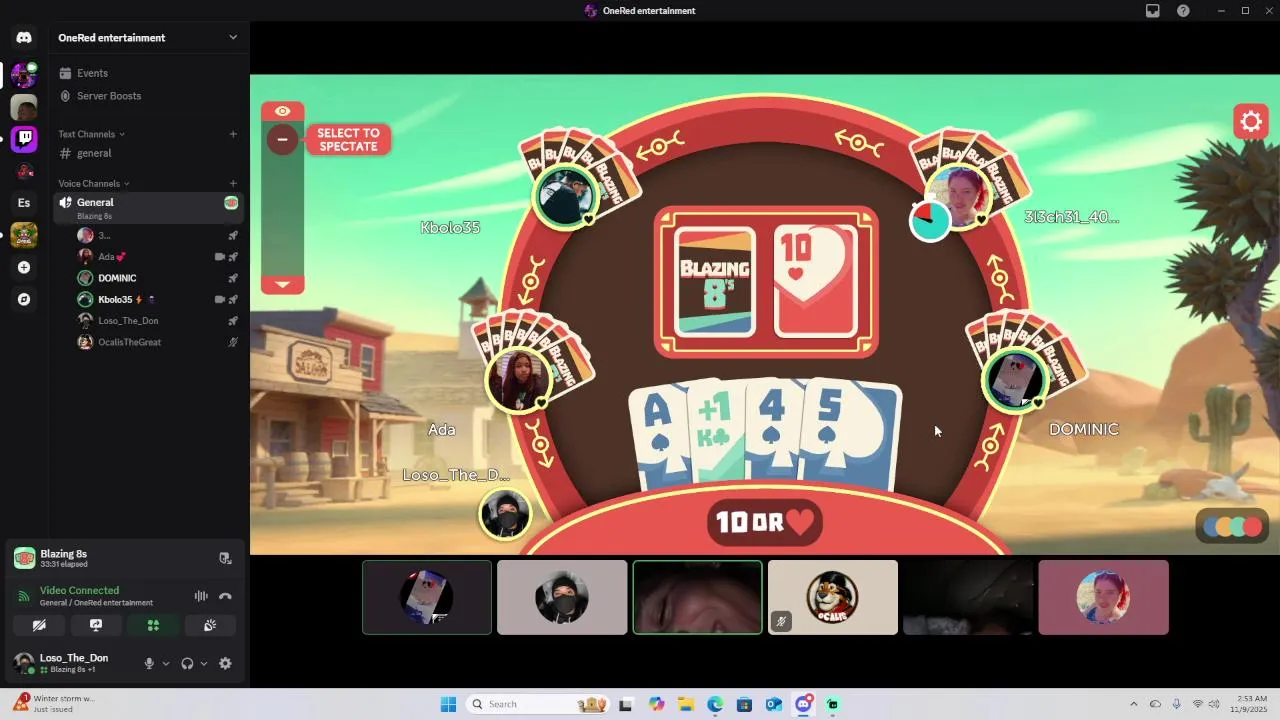
Task: Click the 10 of hearts discard card
Action: pos(816,282)
